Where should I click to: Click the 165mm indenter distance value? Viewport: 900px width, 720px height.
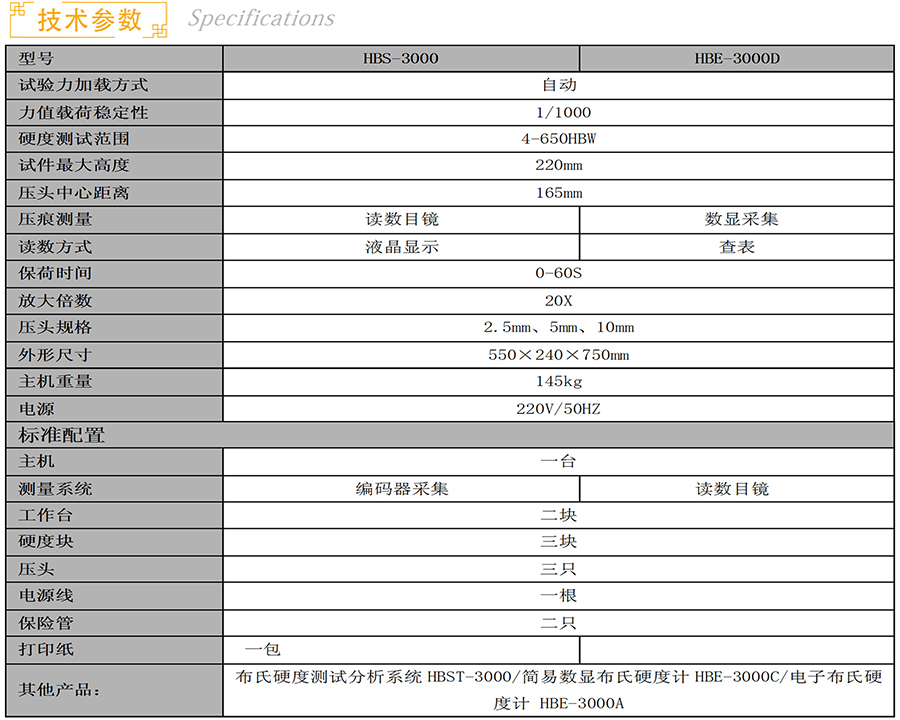point(558,193)
